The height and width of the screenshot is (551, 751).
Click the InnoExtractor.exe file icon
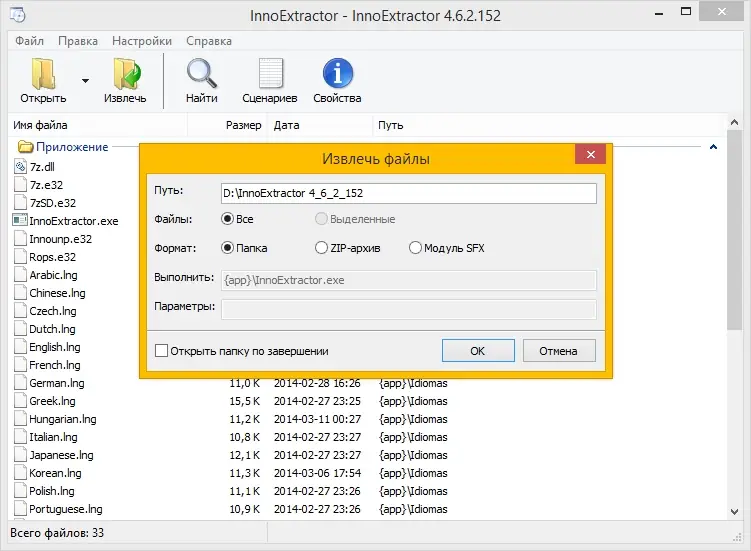20,220
